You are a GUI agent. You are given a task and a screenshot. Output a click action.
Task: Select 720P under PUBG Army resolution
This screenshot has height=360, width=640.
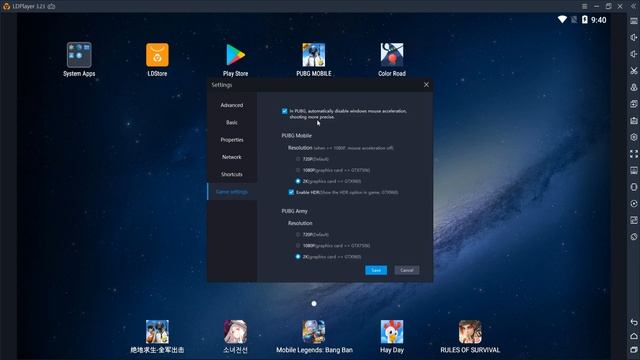298,235
